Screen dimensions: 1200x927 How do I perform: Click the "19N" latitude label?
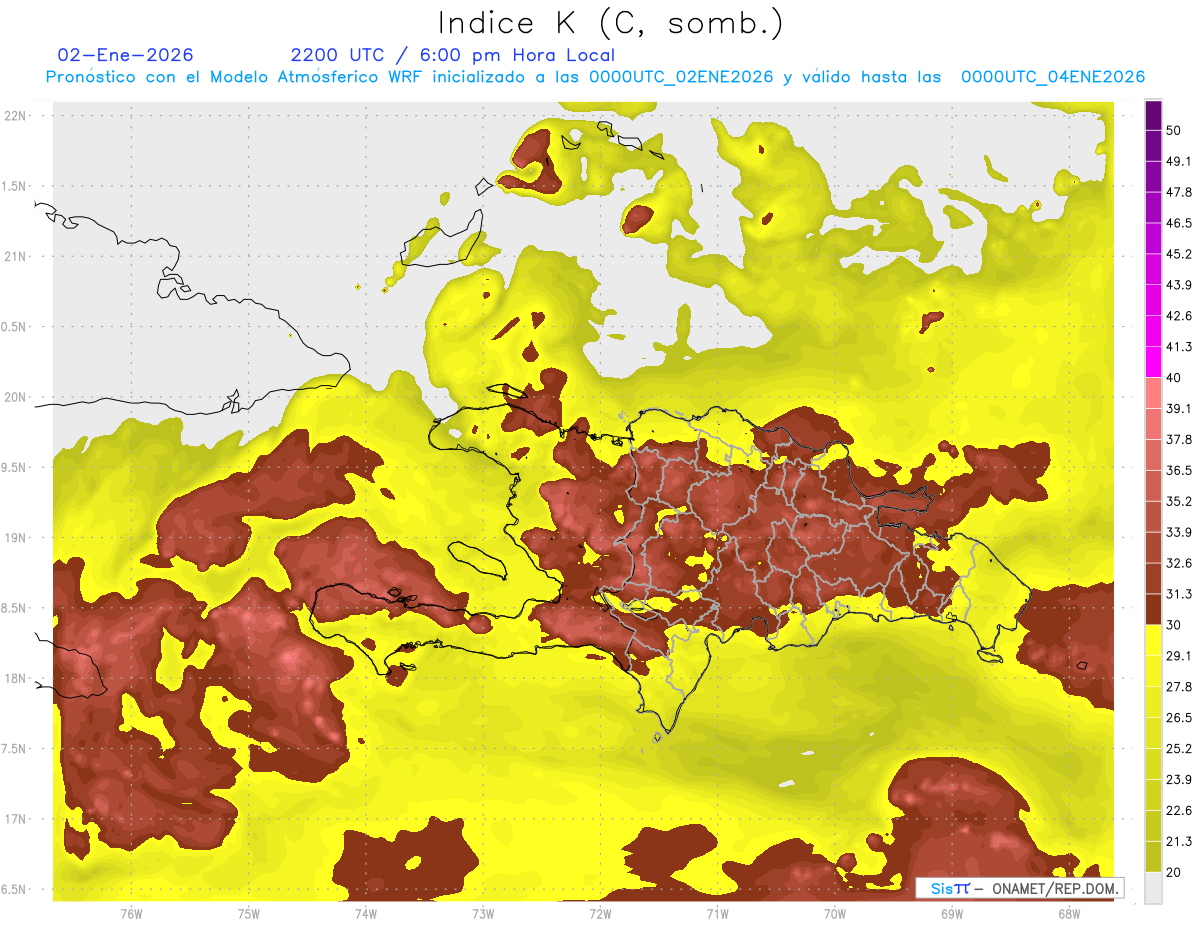tap(16, 538)
